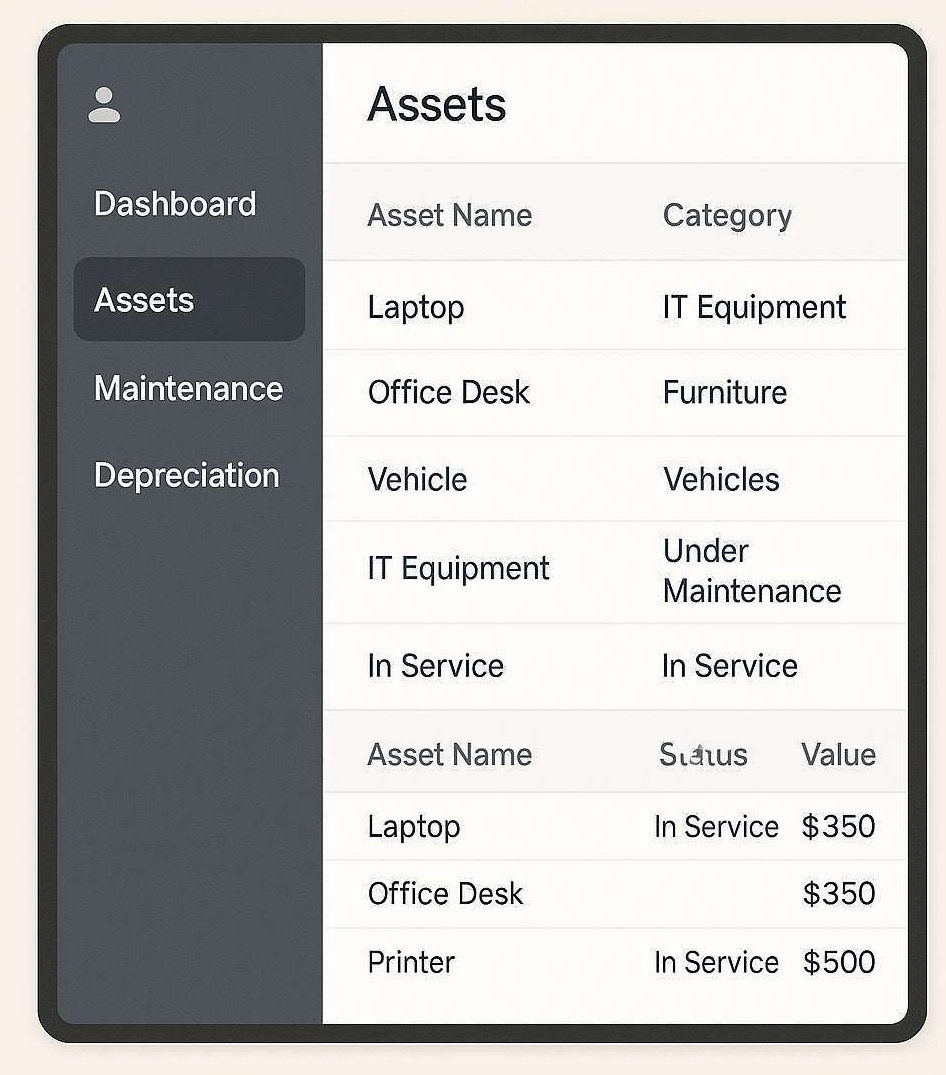946x1075 pixels.
Task: Open the Depreciation section in sidebar
Action: tap(186, 475)
